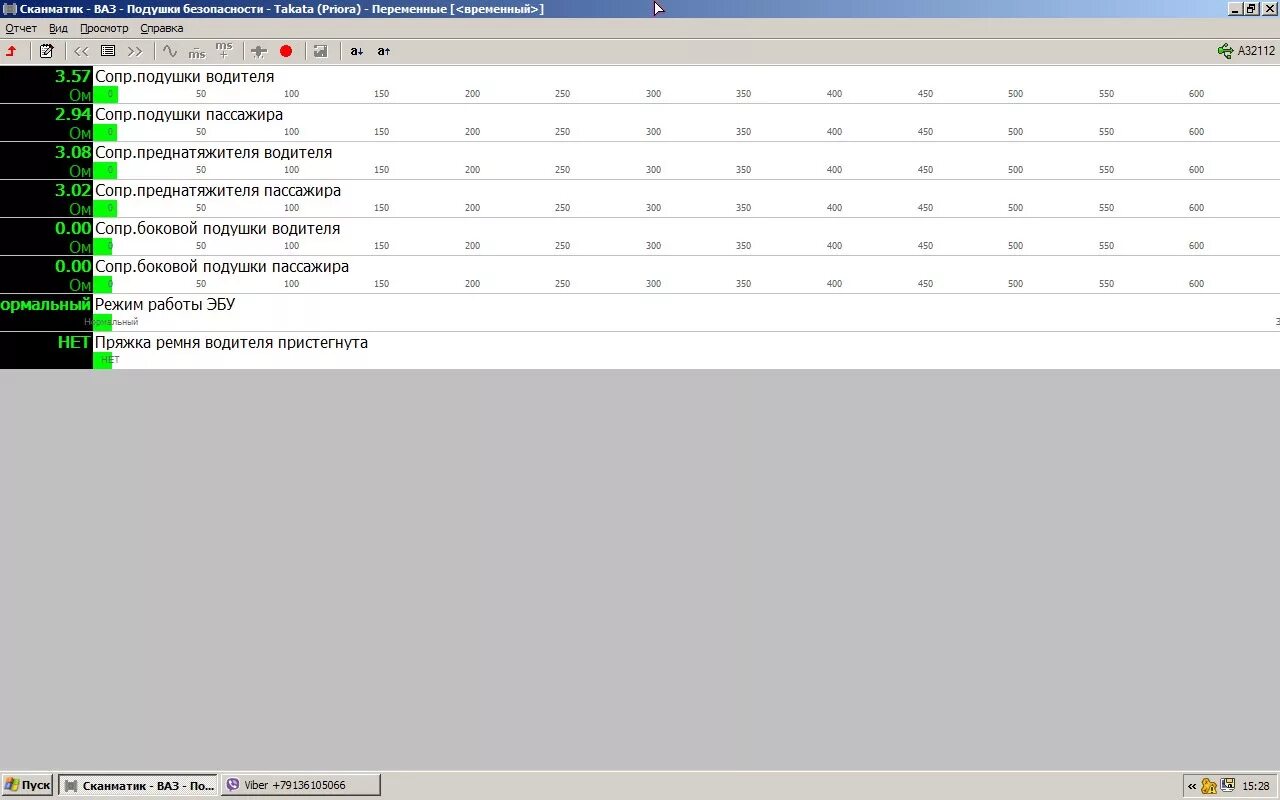Click the security warning tray icon

coord(1209,786)
